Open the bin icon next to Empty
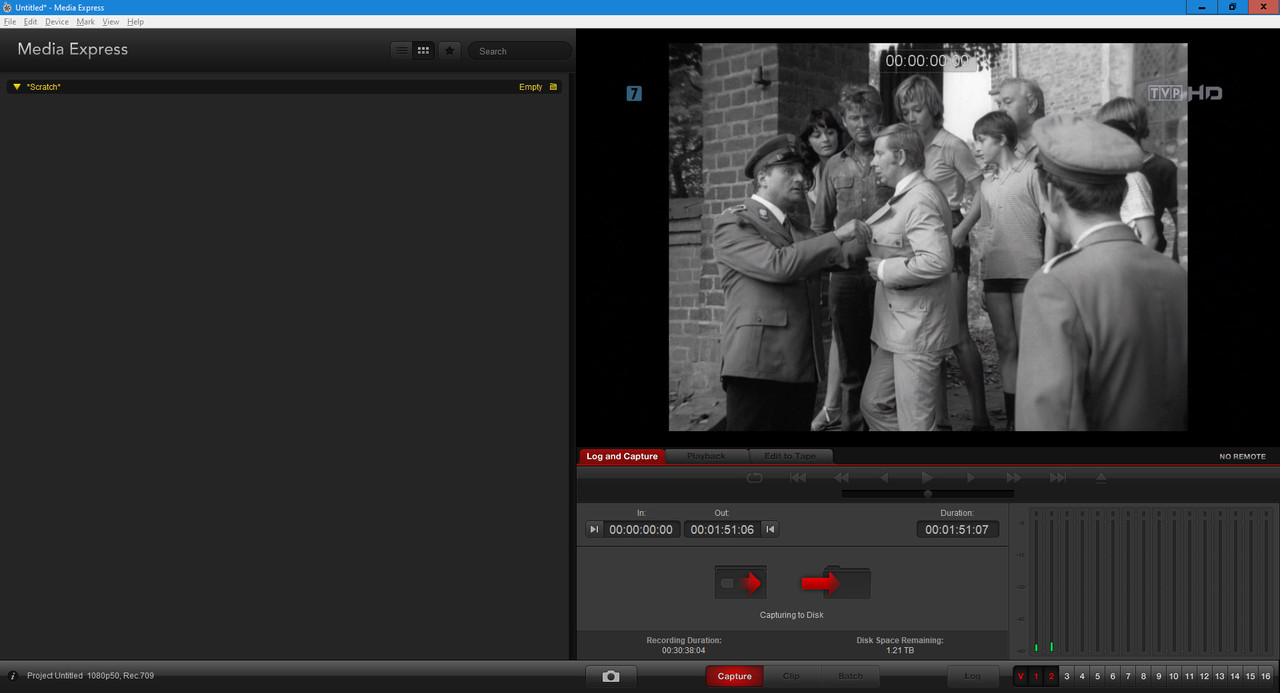 [x=554, y=87]
